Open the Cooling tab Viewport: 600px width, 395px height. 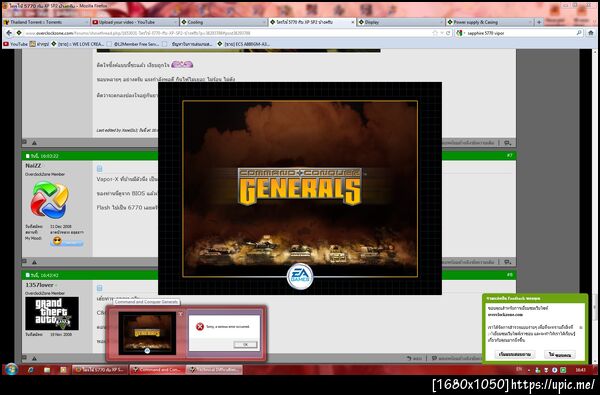tap(223, 22)
